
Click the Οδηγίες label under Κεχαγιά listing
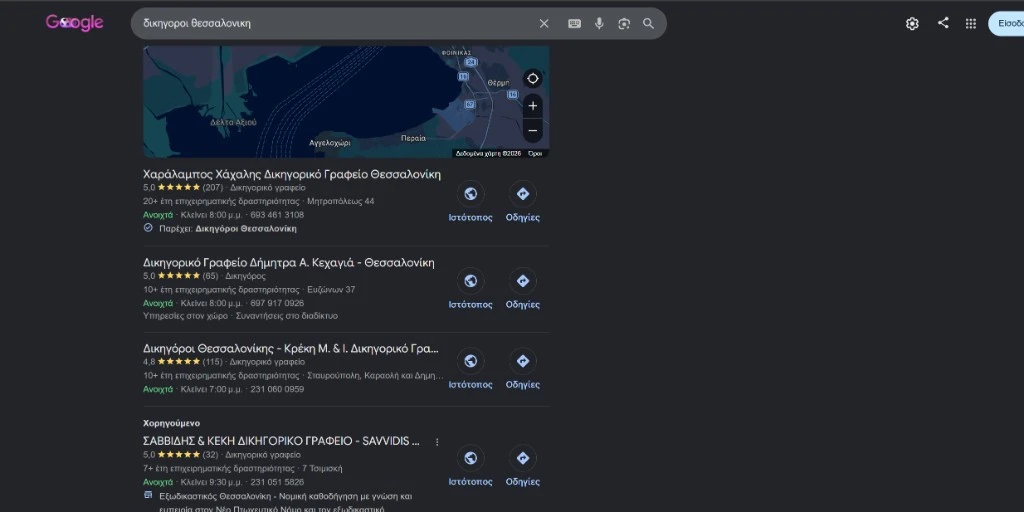[x=522, y=304]
